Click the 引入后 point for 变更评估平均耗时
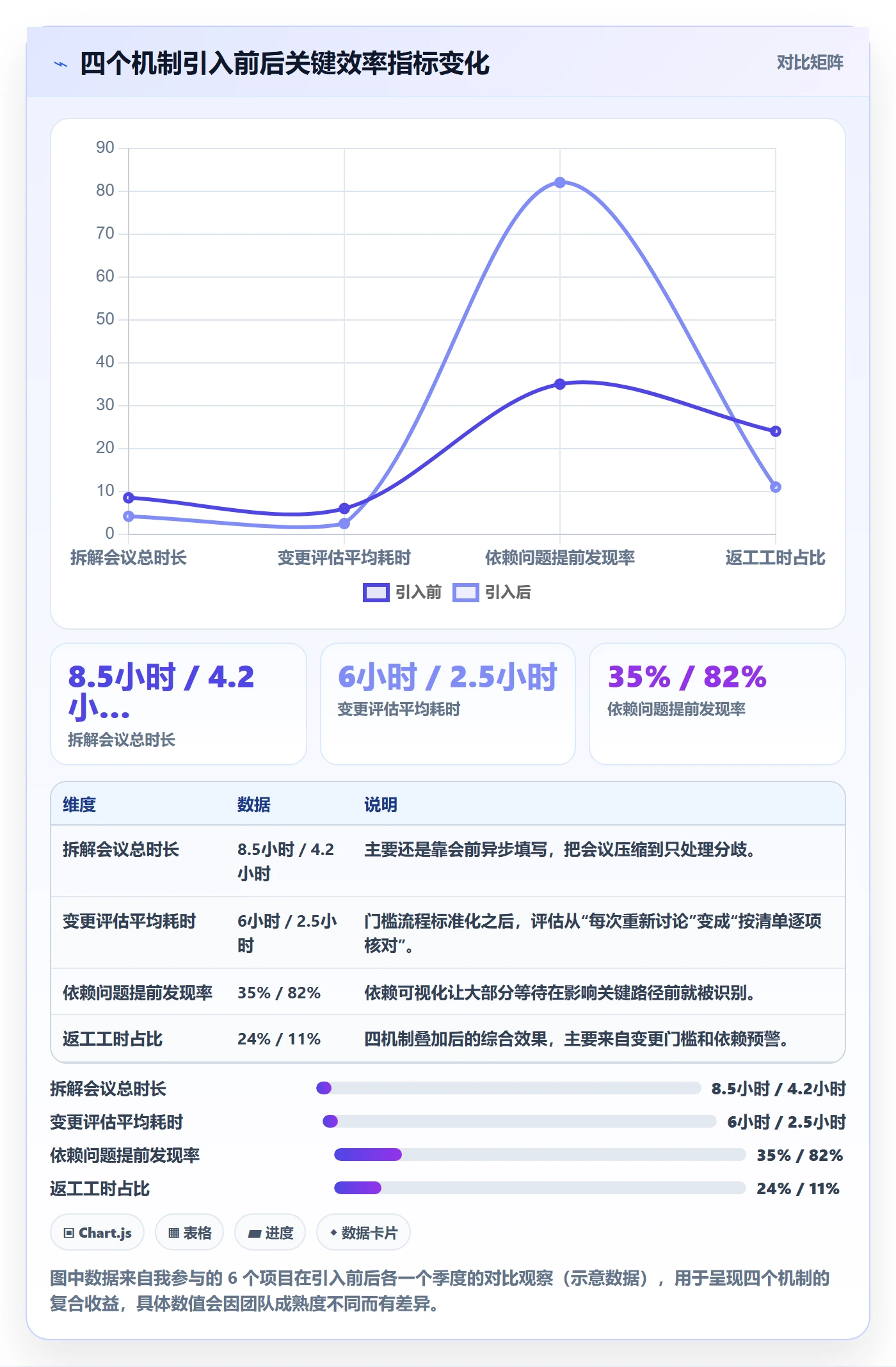The width and height of the screenshot is (896, 1367). click(344, 524)
